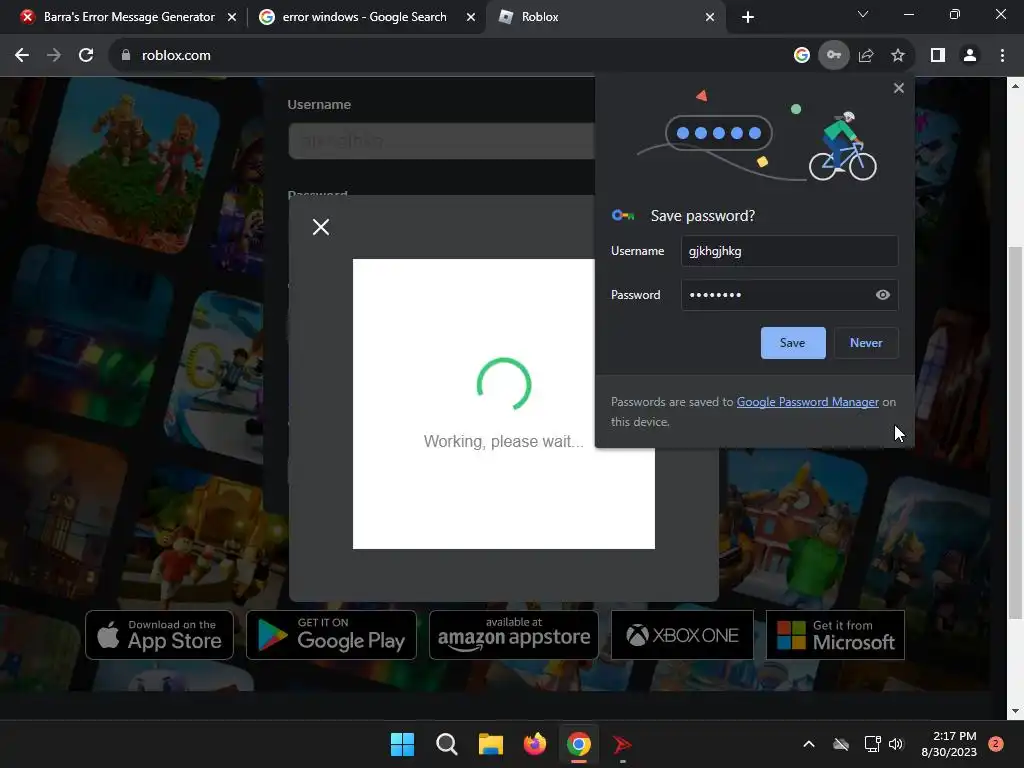1024x768 pixels.
Task: Open the clock showing 2:17 PM
Action: tap(949, 744)
